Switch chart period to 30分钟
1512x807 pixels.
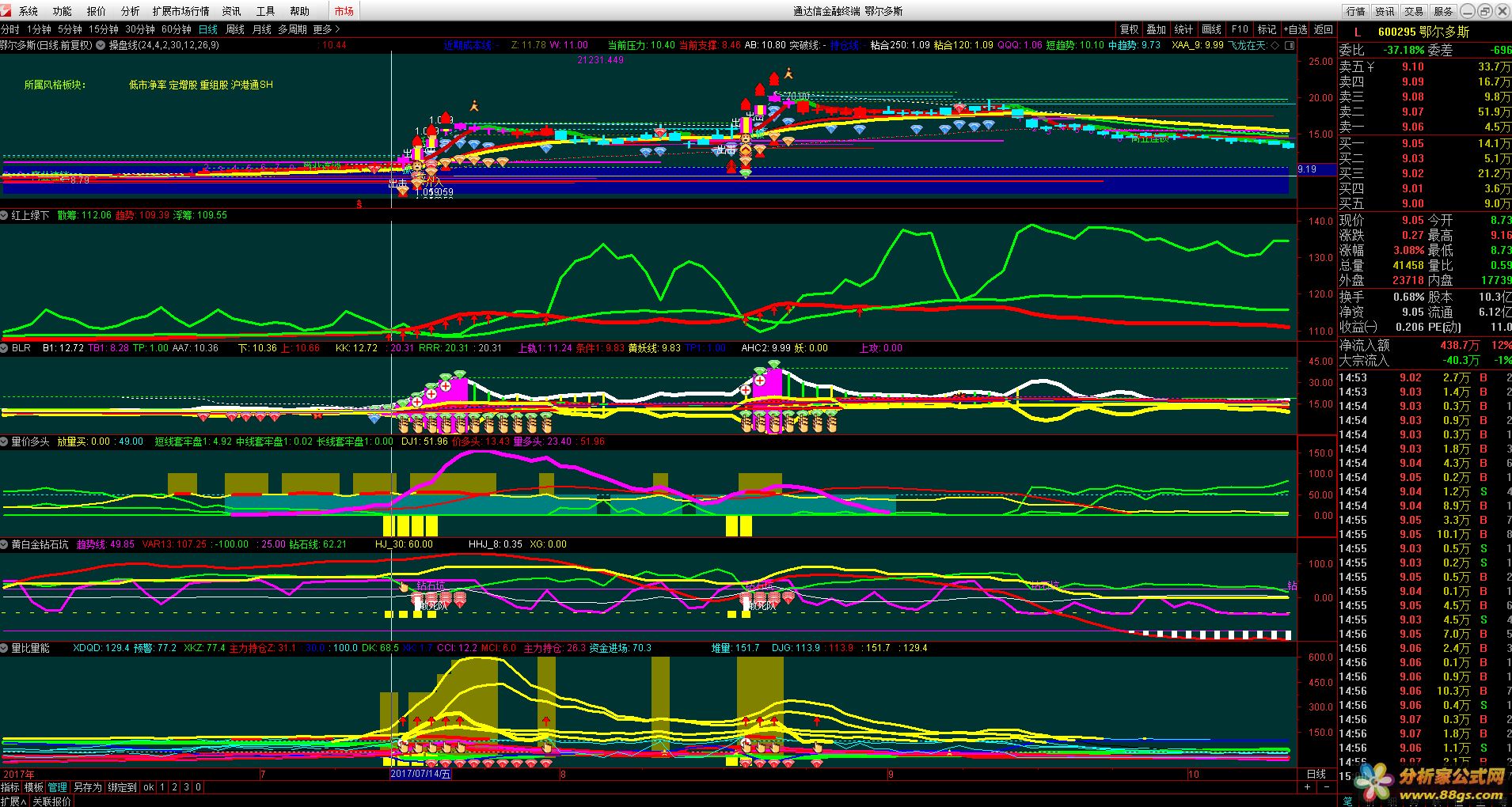coord(139,29)
